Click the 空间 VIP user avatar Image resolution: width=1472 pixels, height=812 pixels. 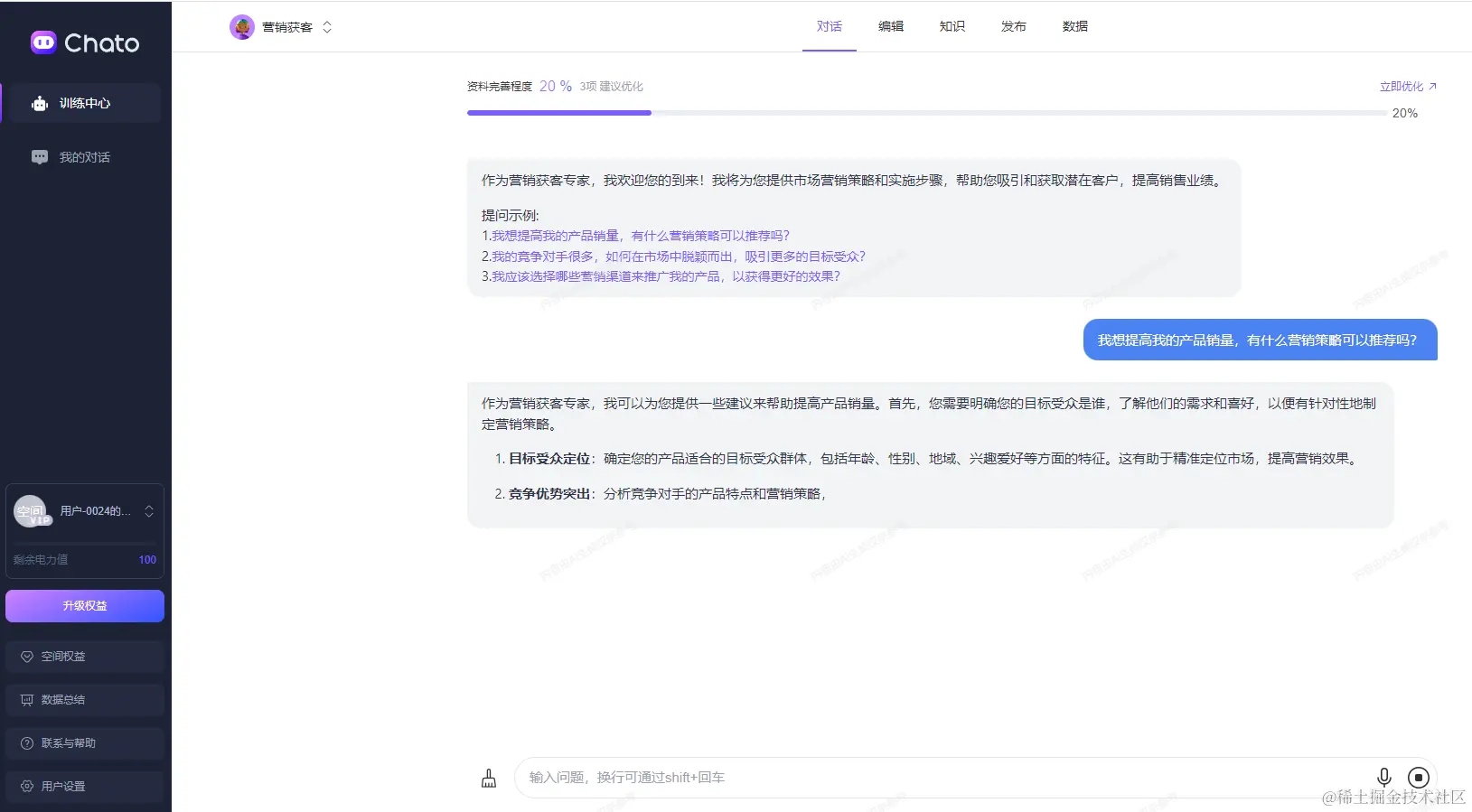32,511
